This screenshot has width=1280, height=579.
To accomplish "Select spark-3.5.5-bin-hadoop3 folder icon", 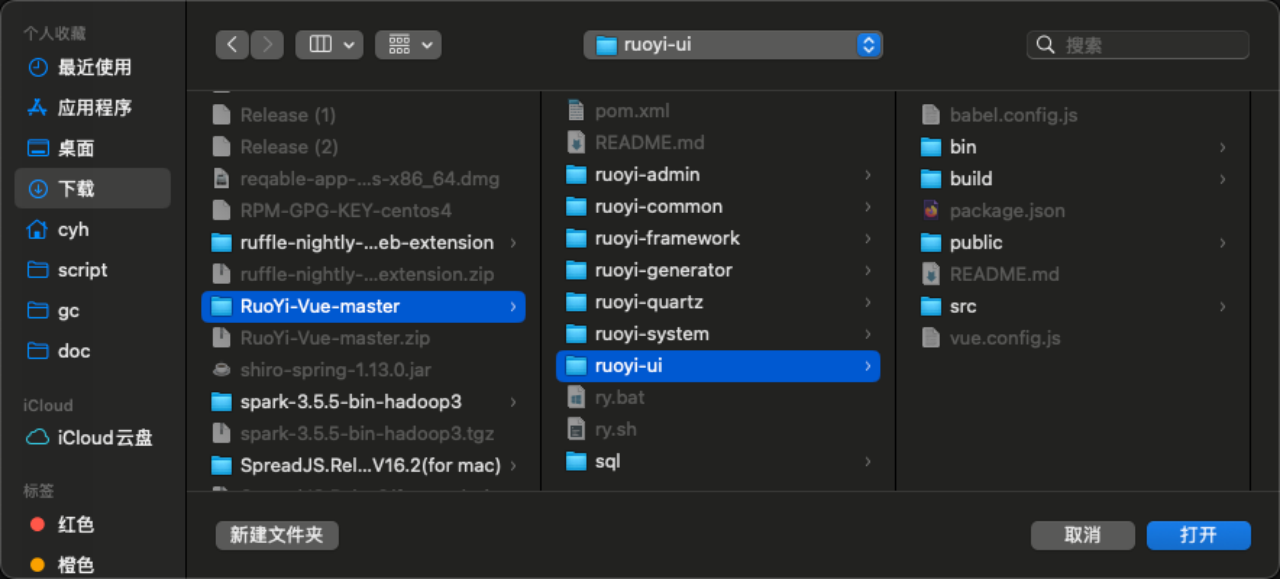I will tap(221, 402).
